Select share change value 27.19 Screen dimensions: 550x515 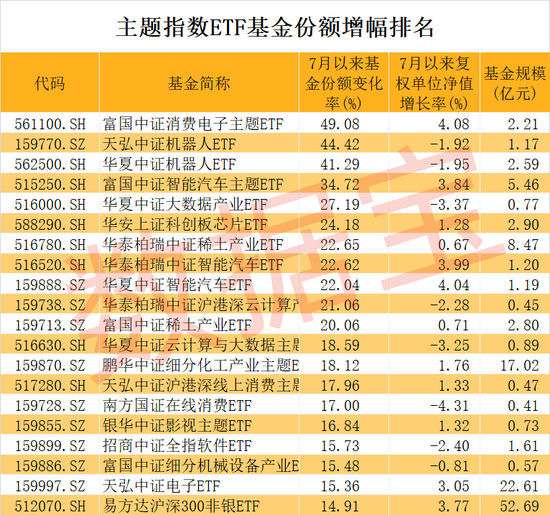340,205
